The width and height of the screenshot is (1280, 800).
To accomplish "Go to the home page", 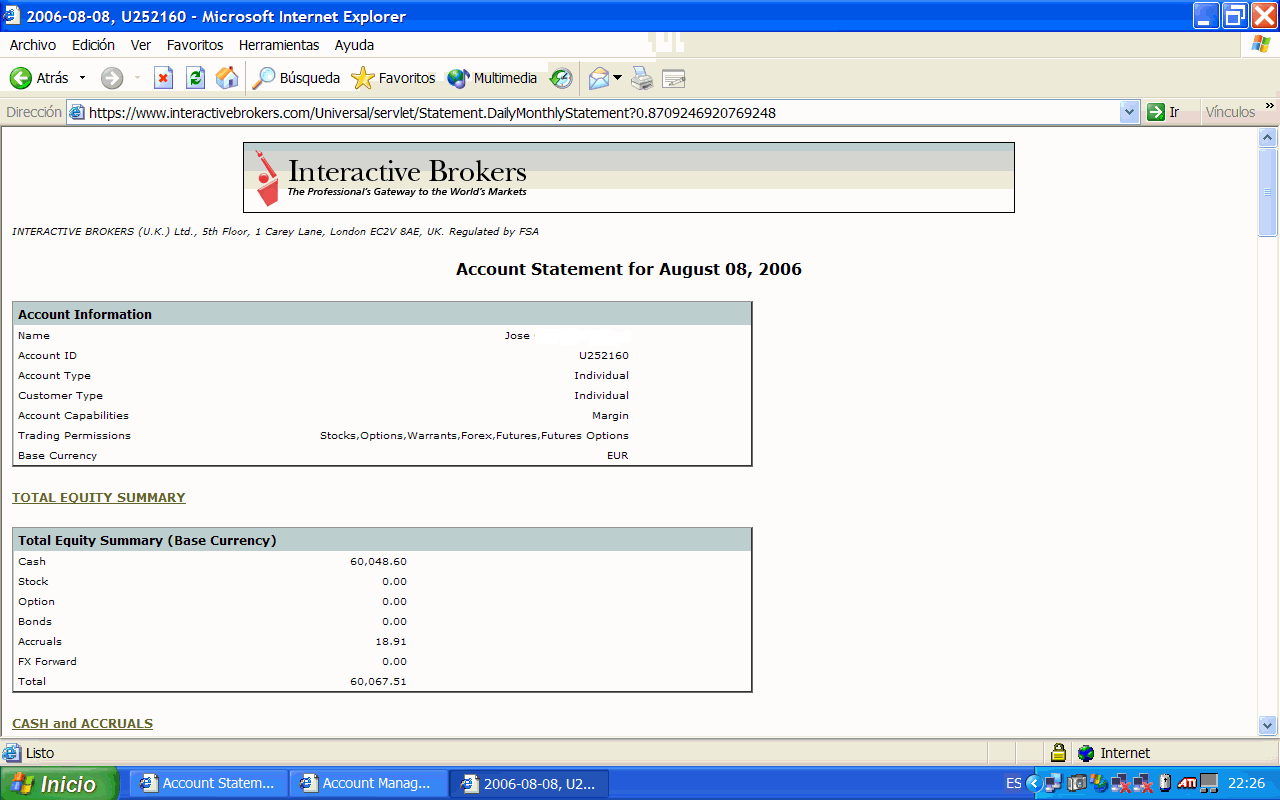I will [227, 78].
